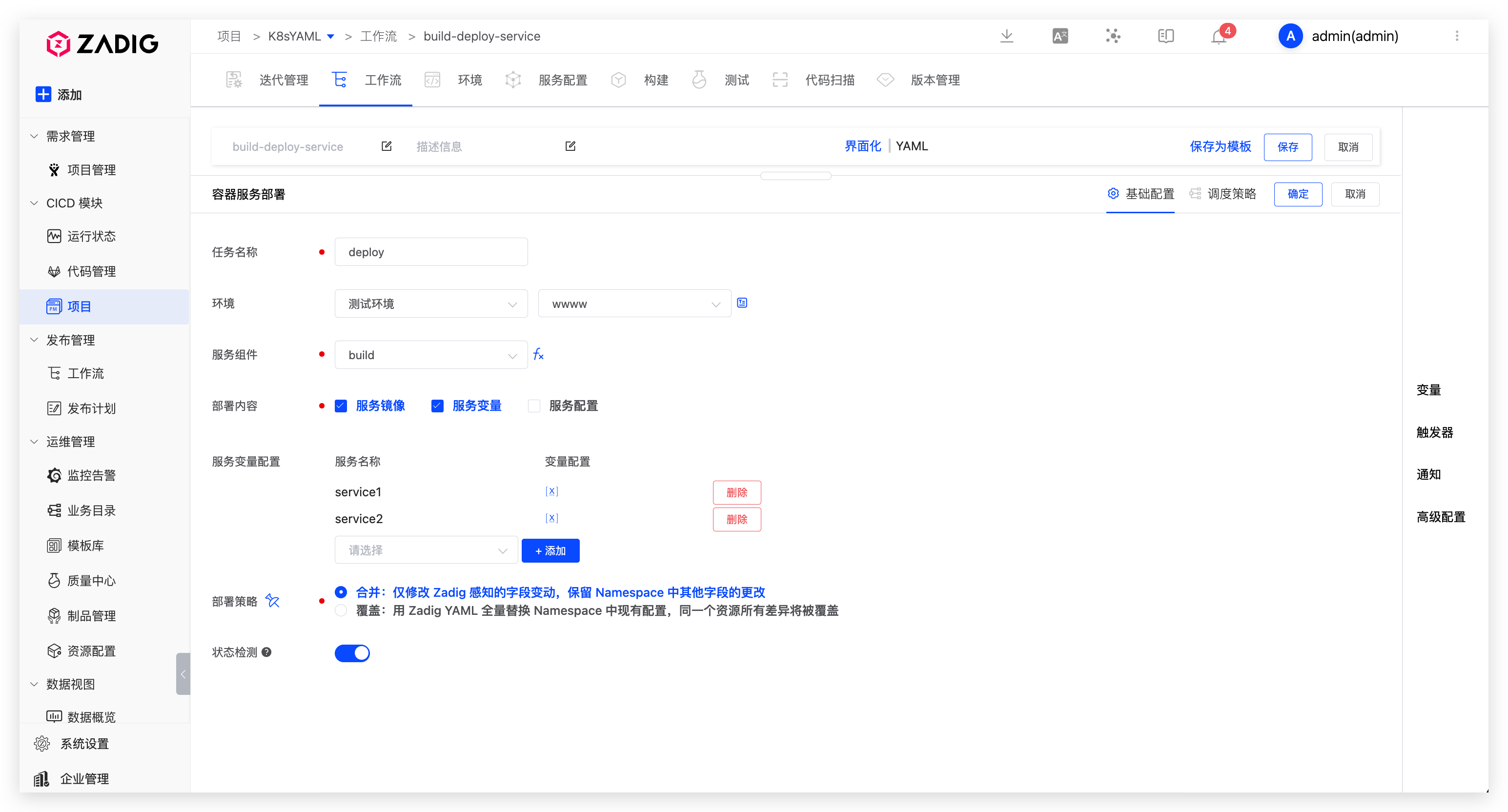Open the 请选择 service dropdown
This screenshot has height=812, width=1508.
426,550
